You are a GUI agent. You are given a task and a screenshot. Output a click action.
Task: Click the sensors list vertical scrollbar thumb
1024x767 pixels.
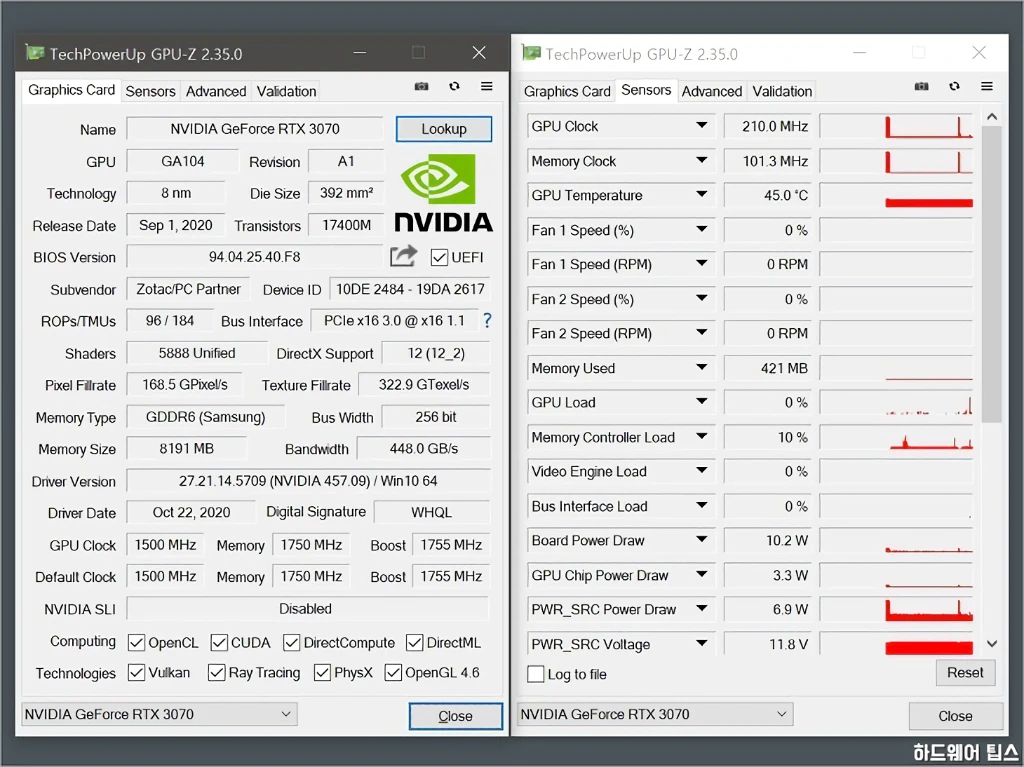(991, 274)
